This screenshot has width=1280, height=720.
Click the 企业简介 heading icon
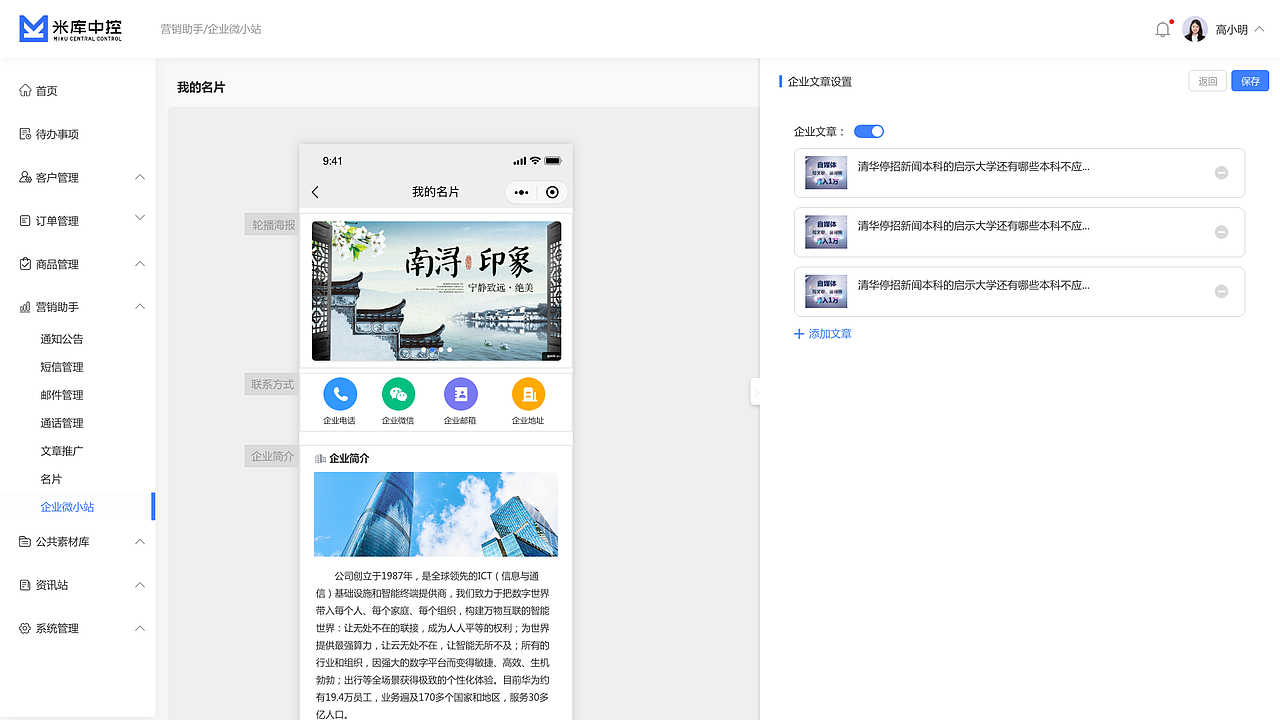coord(320,458)
